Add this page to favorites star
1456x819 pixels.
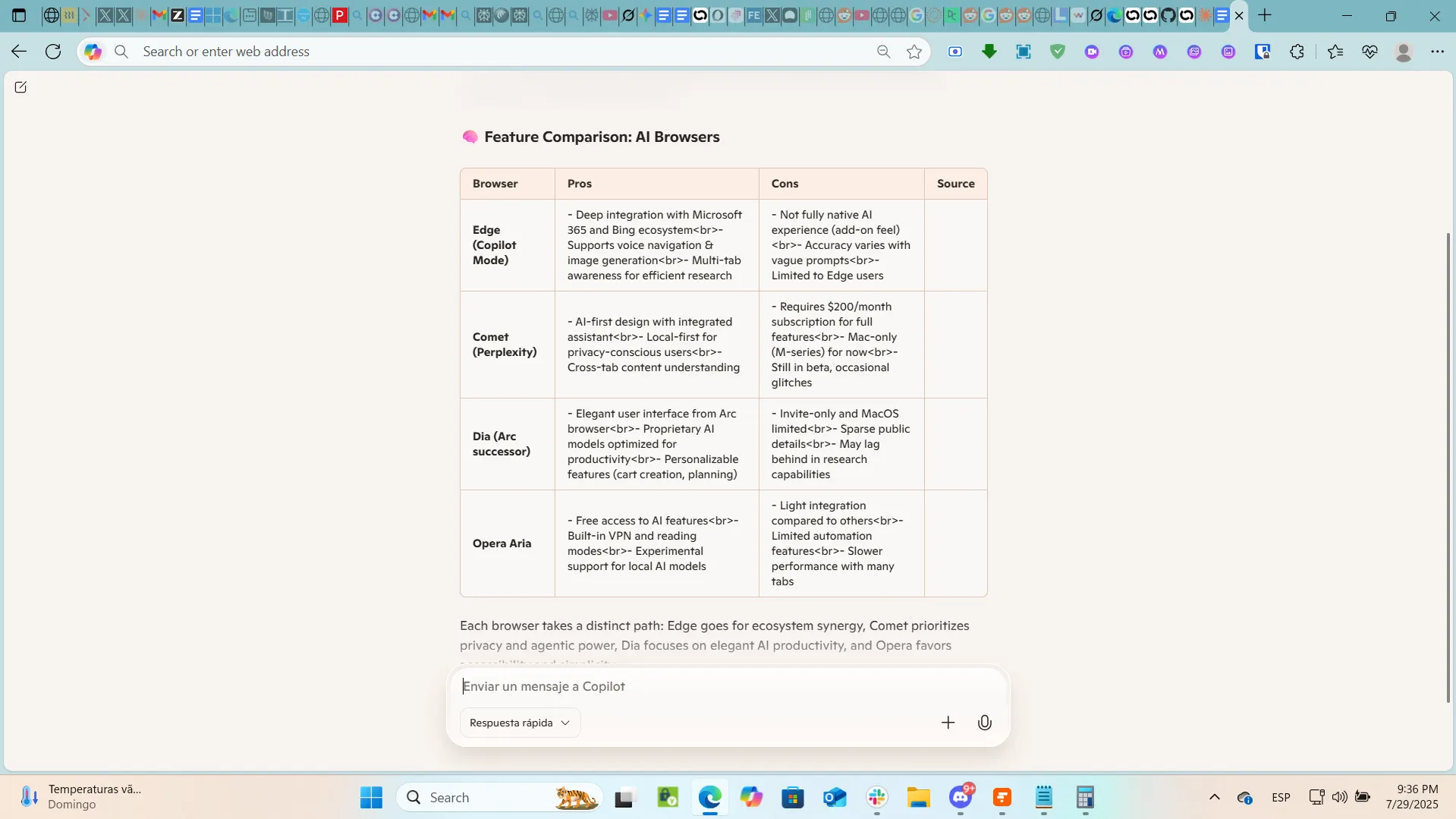(x=914, y=52)
